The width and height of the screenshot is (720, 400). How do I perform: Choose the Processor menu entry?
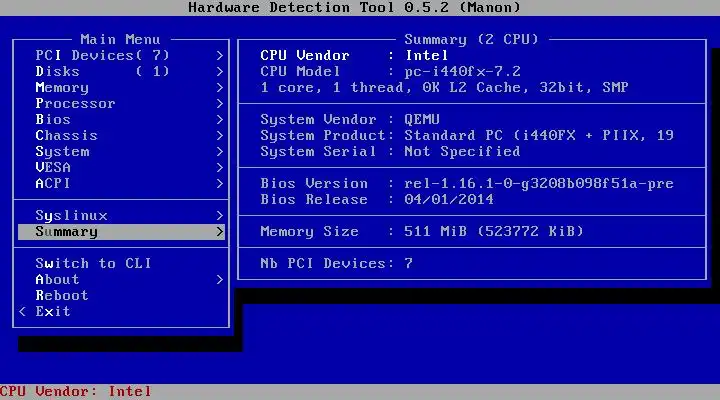pyautogui.click(x=121, y=104)
